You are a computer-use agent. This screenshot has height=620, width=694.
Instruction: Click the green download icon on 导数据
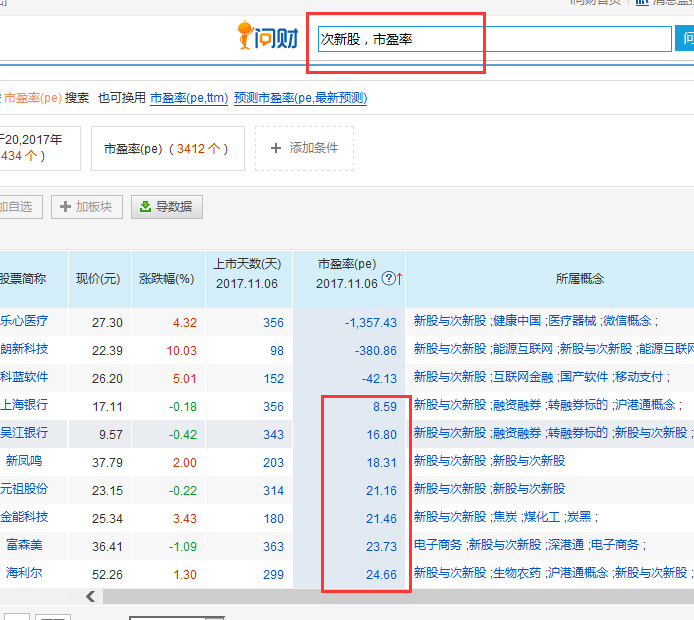pos(145,207)
